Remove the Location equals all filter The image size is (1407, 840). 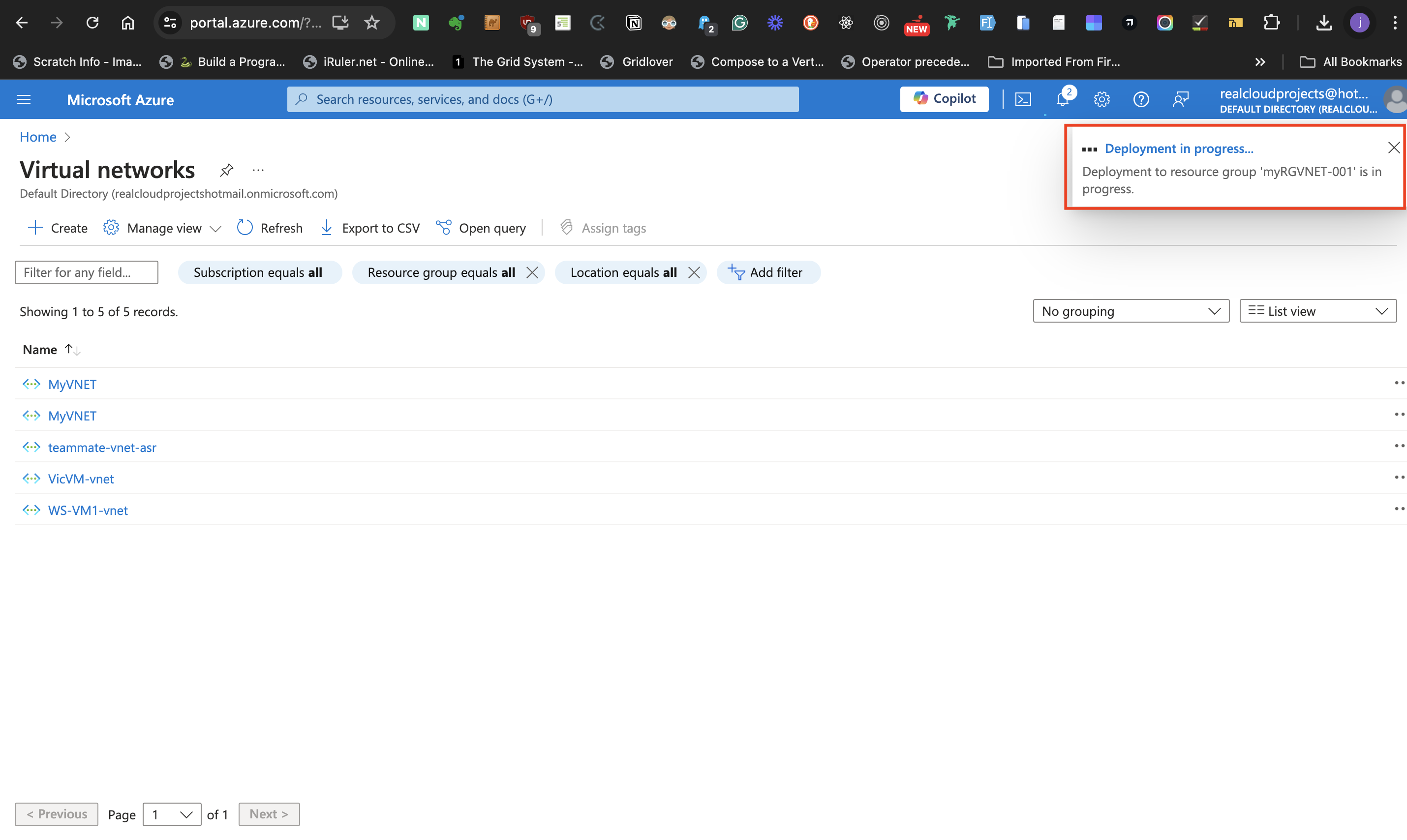point(694,272)
